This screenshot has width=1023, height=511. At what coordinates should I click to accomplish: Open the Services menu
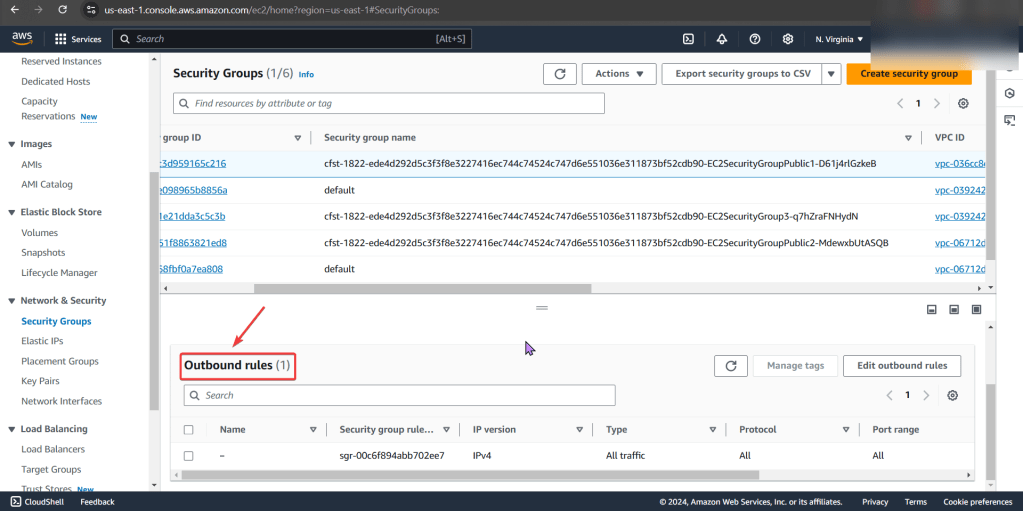click(x=78, y=39)
